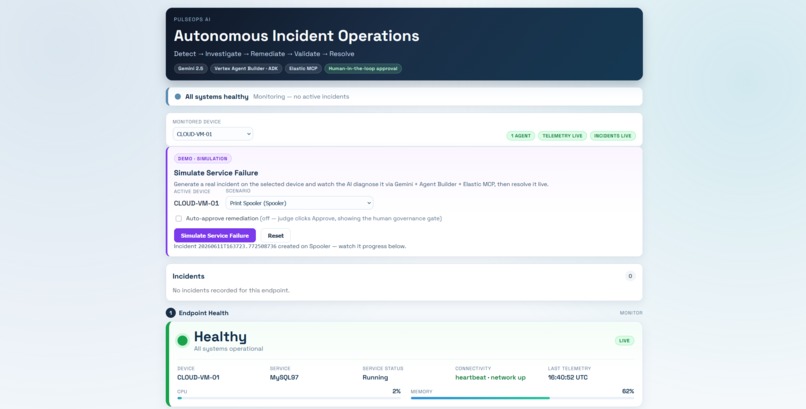Image resolution: width=806 pixels, height=409 pixels.
Task: Click the Device value CLOUD-VM-01 in health card
Action: pyautogui.click(x=198, y=378)
